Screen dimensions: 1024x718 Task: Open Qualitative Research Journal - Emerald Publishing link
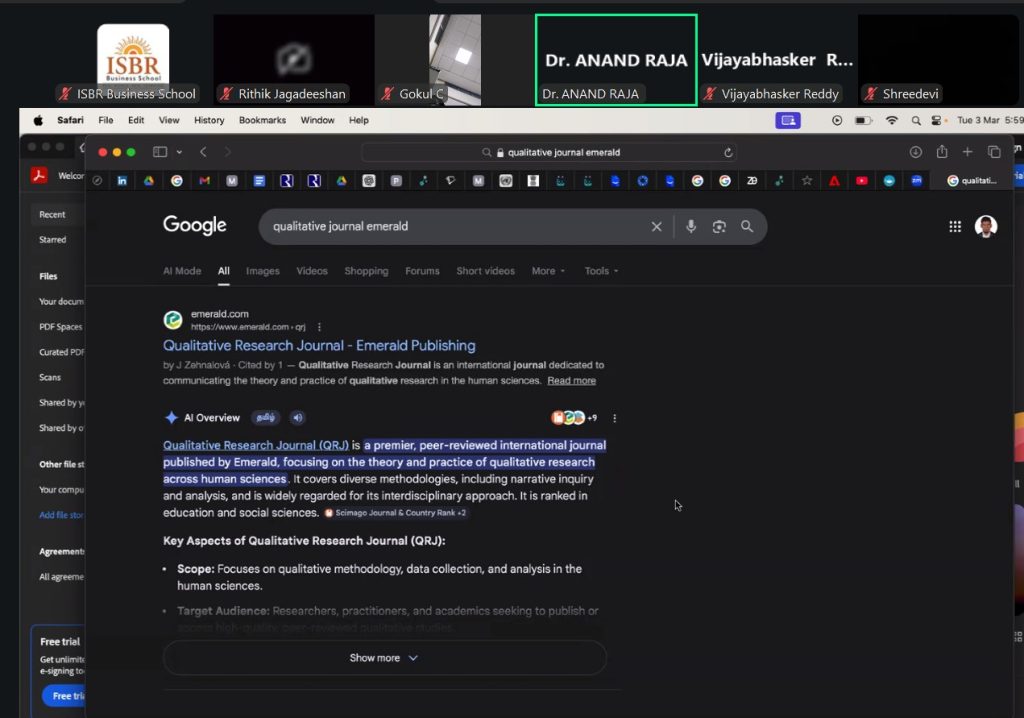[x=319, y=345]
